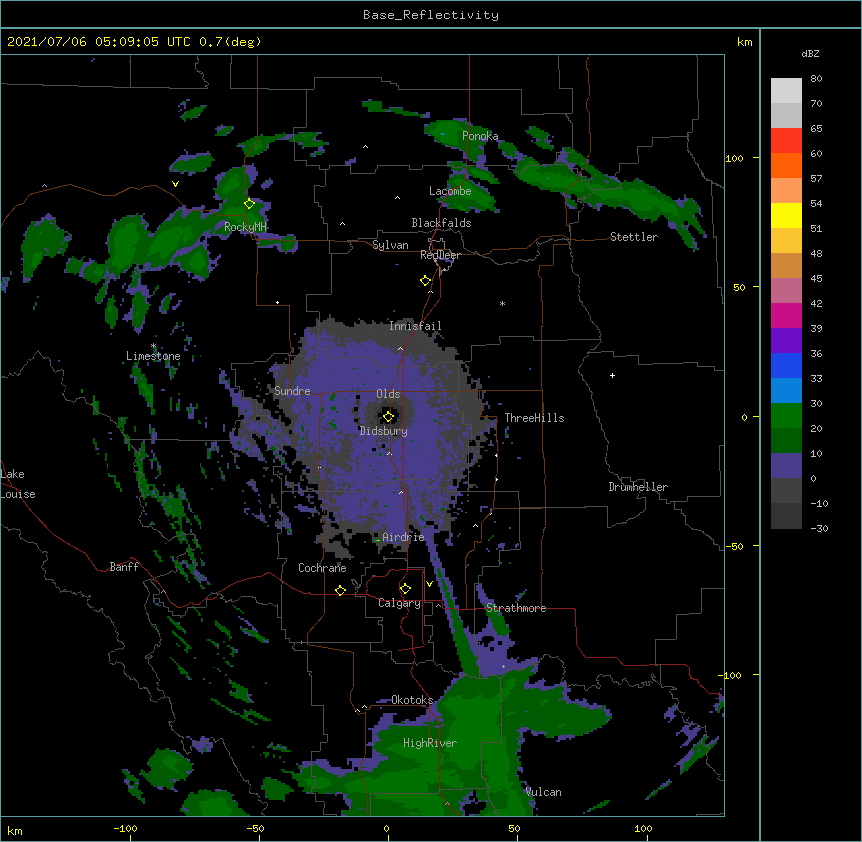Click the Stettler town label
Screen dimensions: 862x842
[x=634, y=237]
